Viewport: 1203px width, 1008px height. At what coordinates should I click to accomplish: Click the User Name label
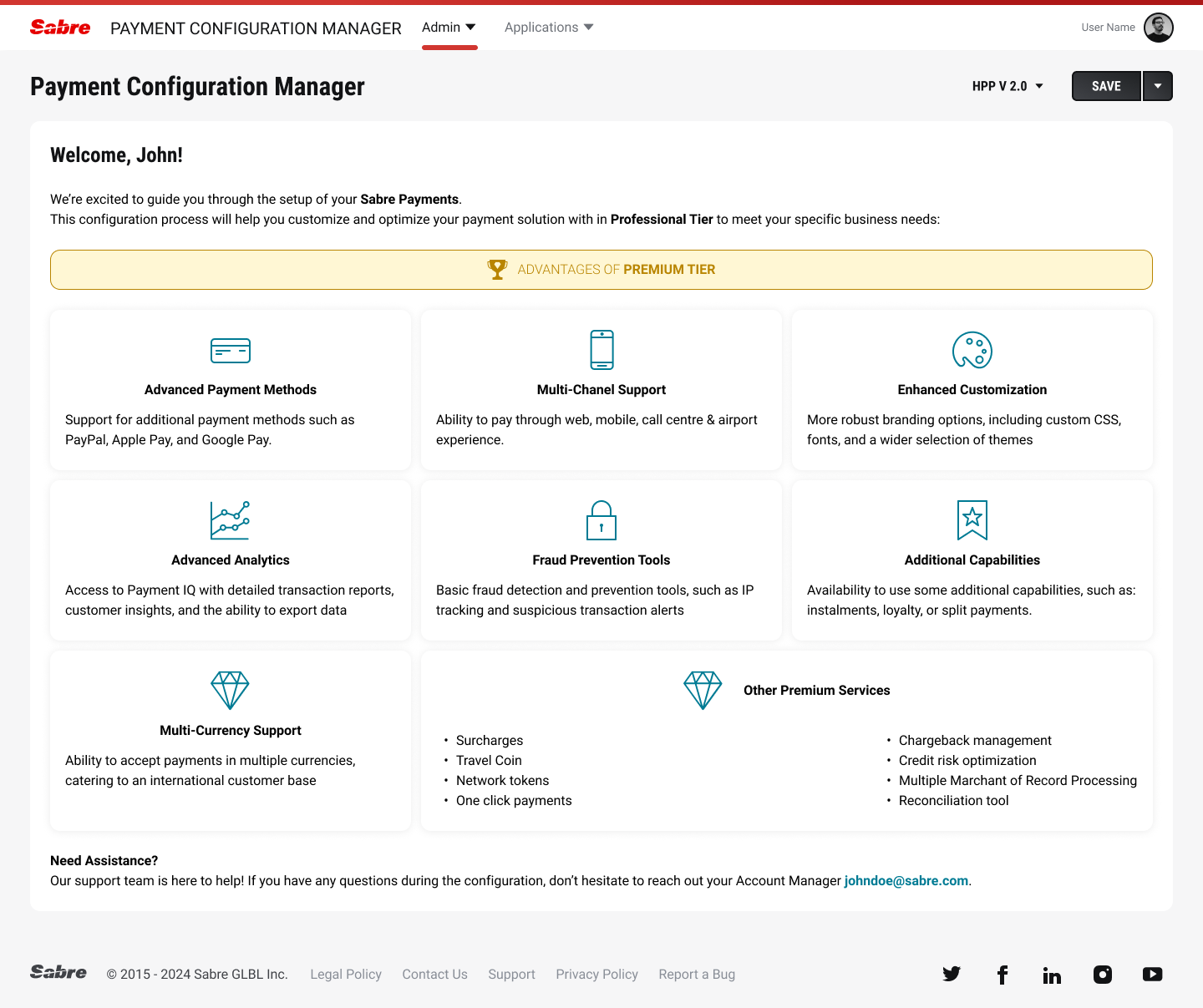1108,28
